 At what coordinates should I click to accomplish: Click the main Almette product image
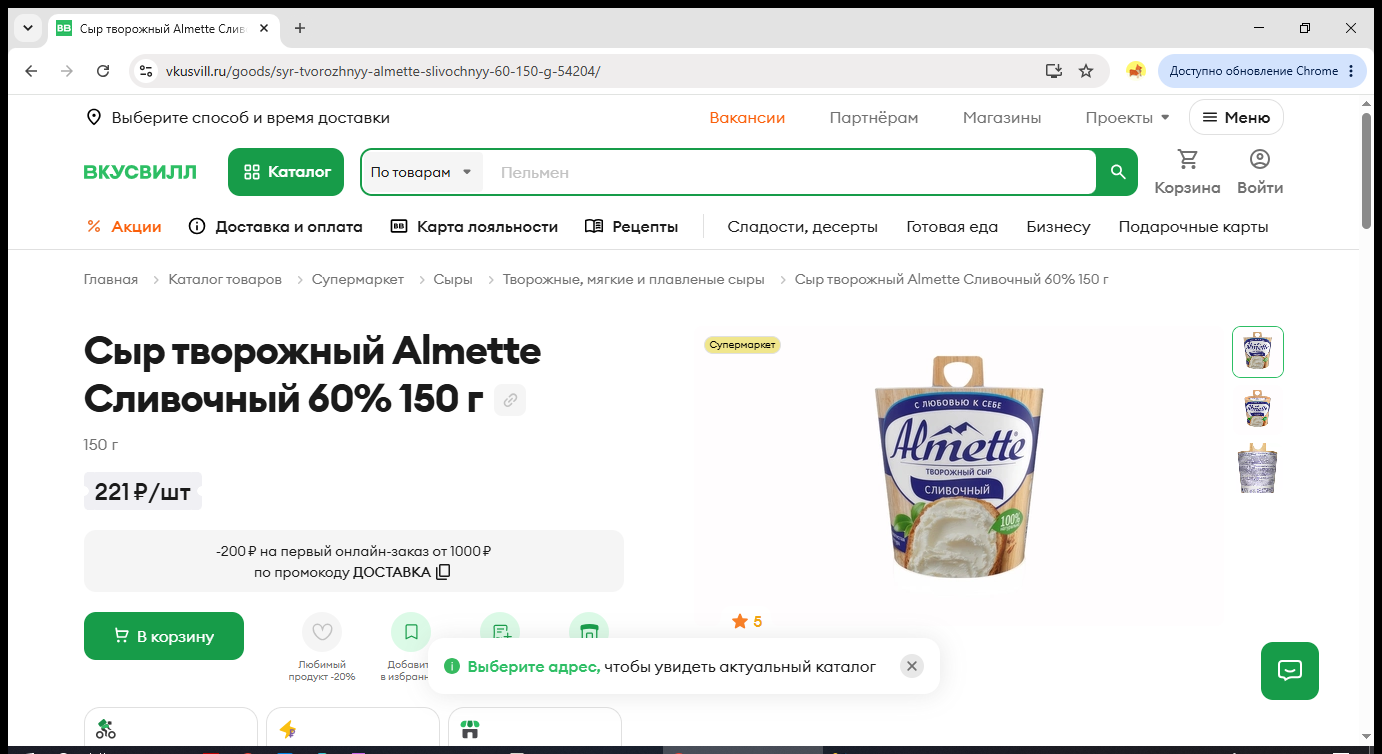point(959,466)
